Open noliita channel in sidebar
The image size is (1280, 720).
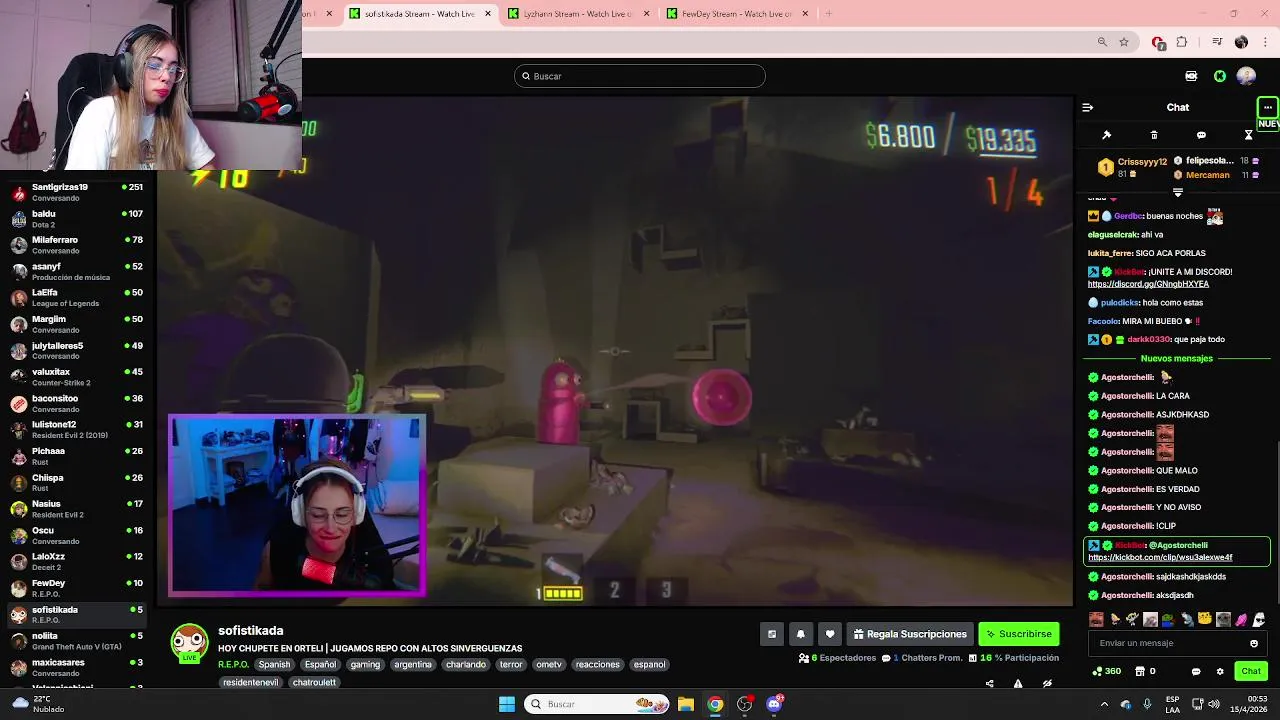[x=78, y=641]
